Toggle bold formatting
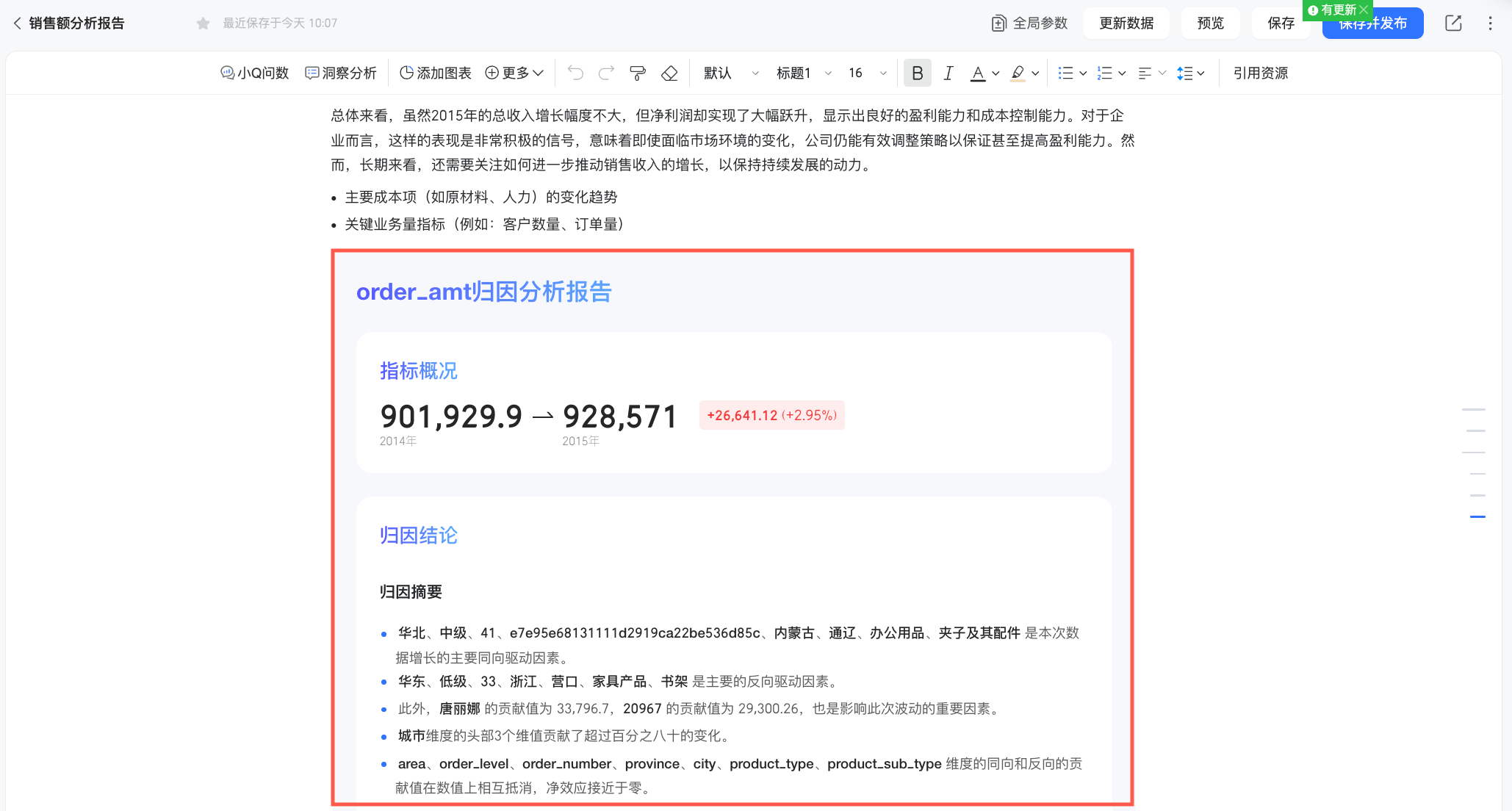Screen dimensions: 1512x811 [917, 73]
